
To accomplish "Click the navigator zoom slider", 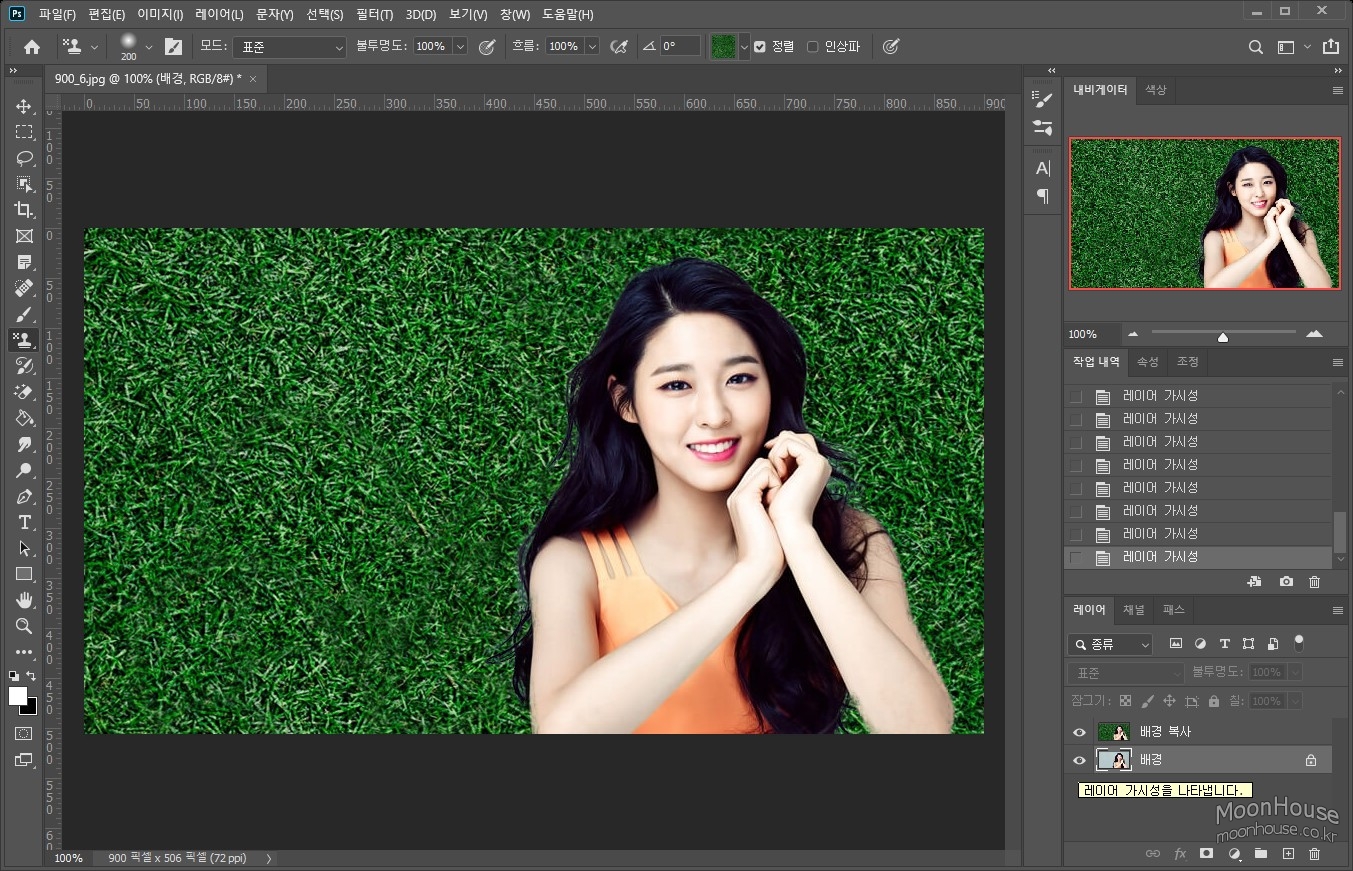I will (1222, 336).
